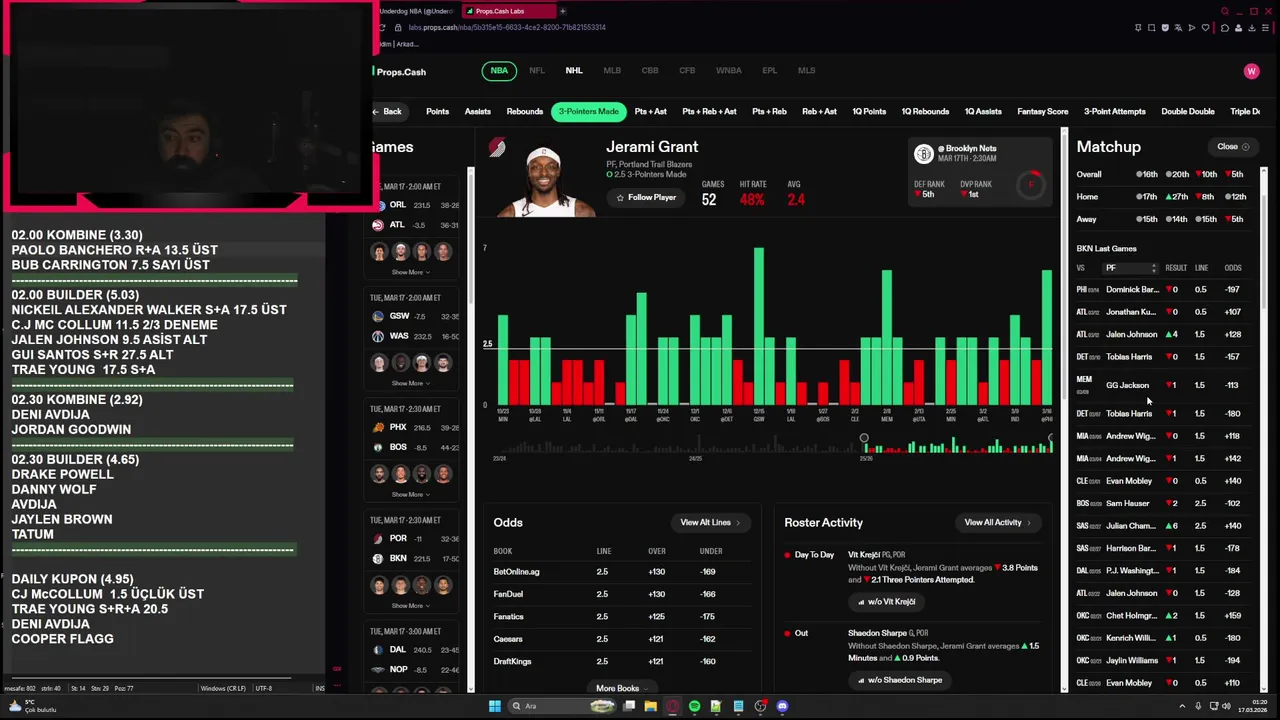Click the Brooklyn Nets logo badge
This screenshot has height=720, width=1280.
point(924,154)
